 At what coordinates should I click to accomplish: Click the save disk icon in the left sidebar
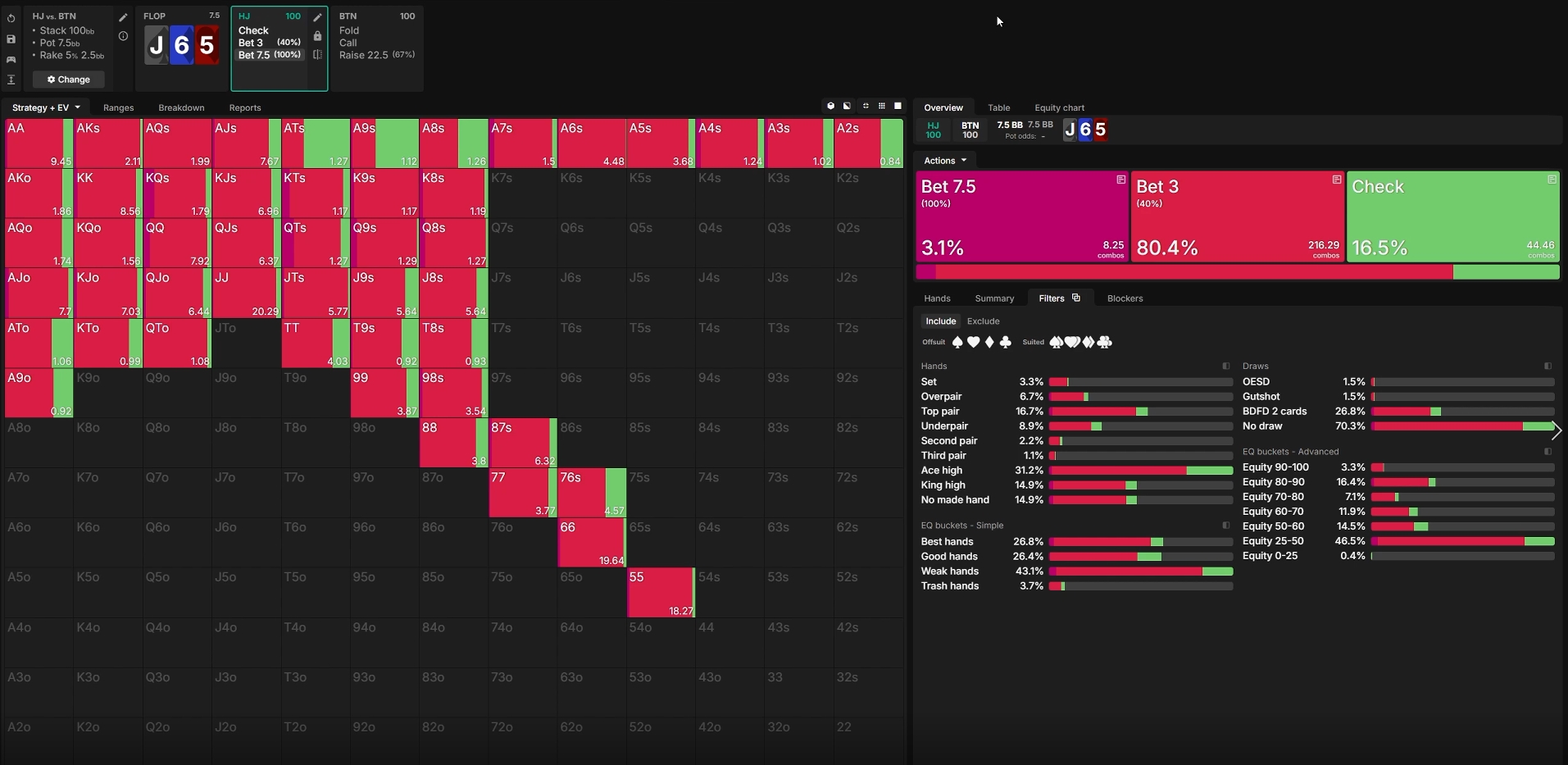coord(11,39)
